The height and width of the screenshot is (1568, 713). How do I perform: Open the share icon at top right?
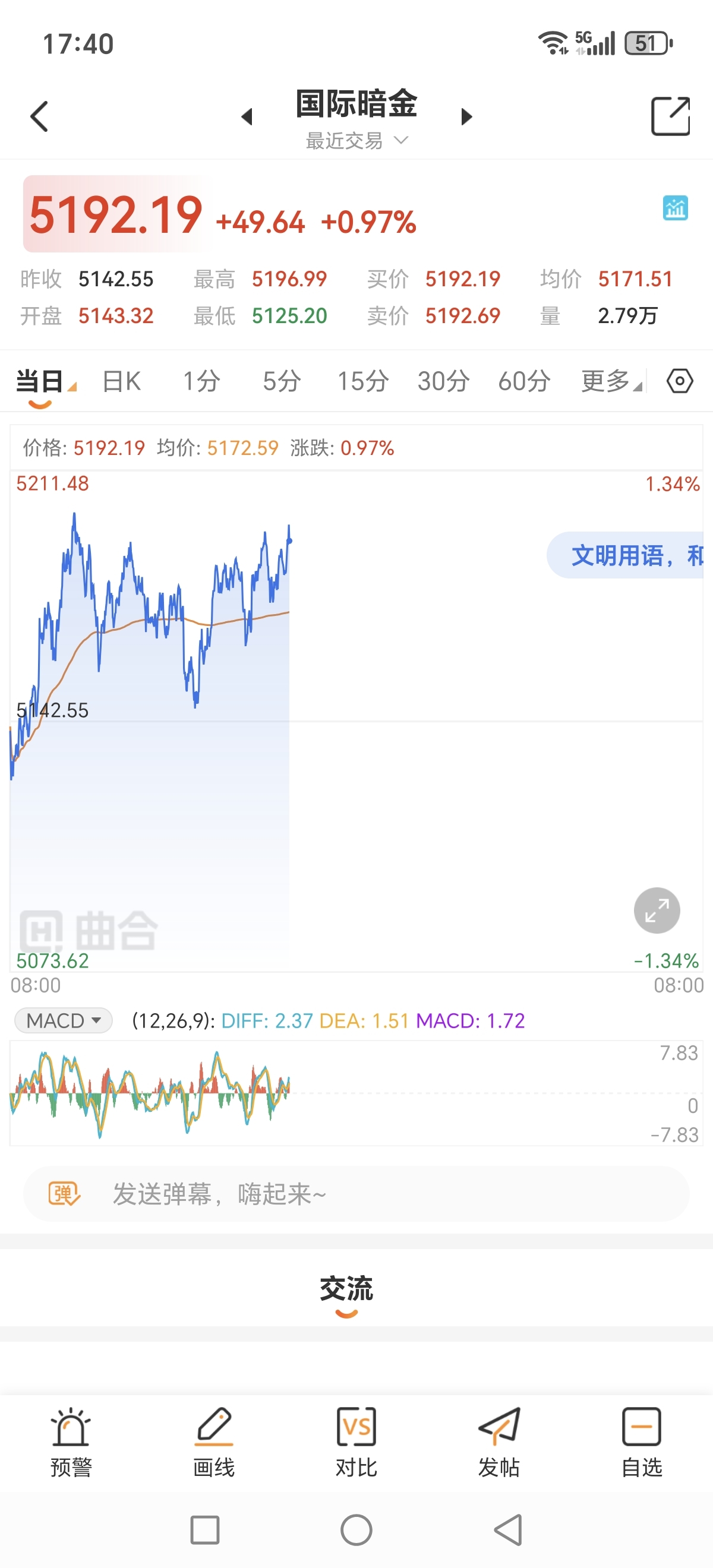670,116
